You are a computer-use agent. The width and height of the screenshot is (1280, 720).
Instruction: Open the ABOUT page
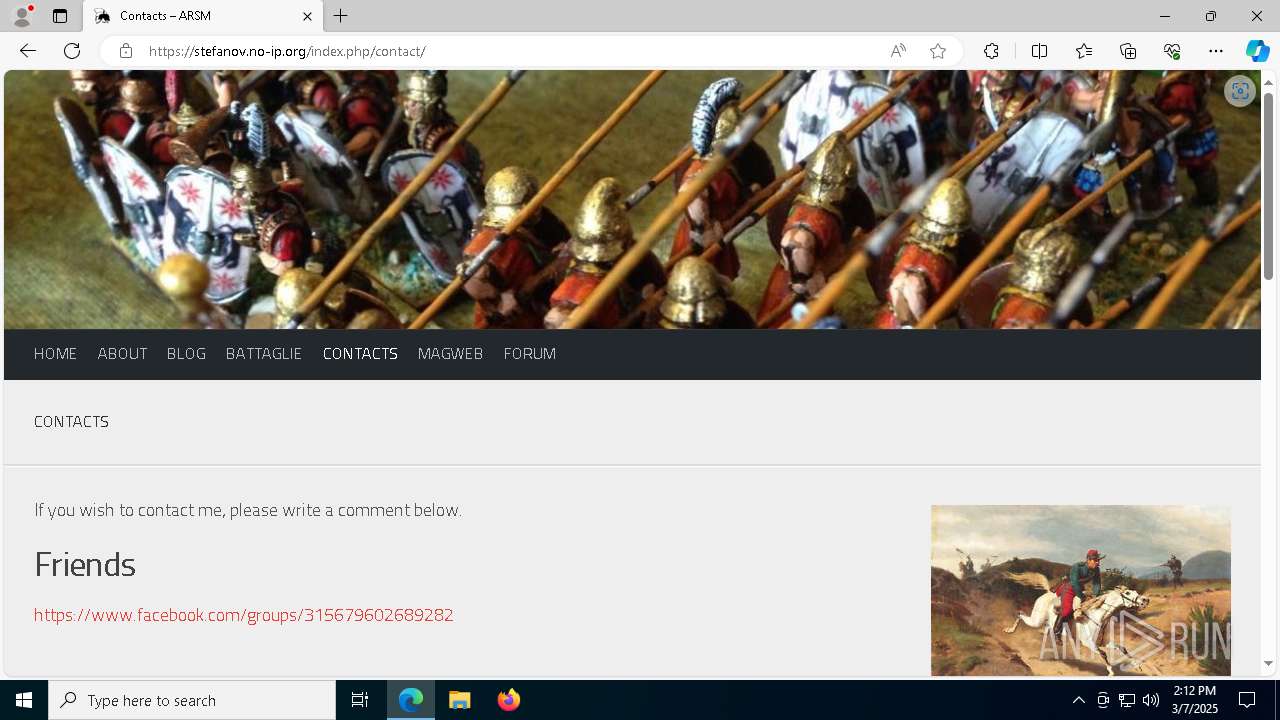(x=122, y=354)
